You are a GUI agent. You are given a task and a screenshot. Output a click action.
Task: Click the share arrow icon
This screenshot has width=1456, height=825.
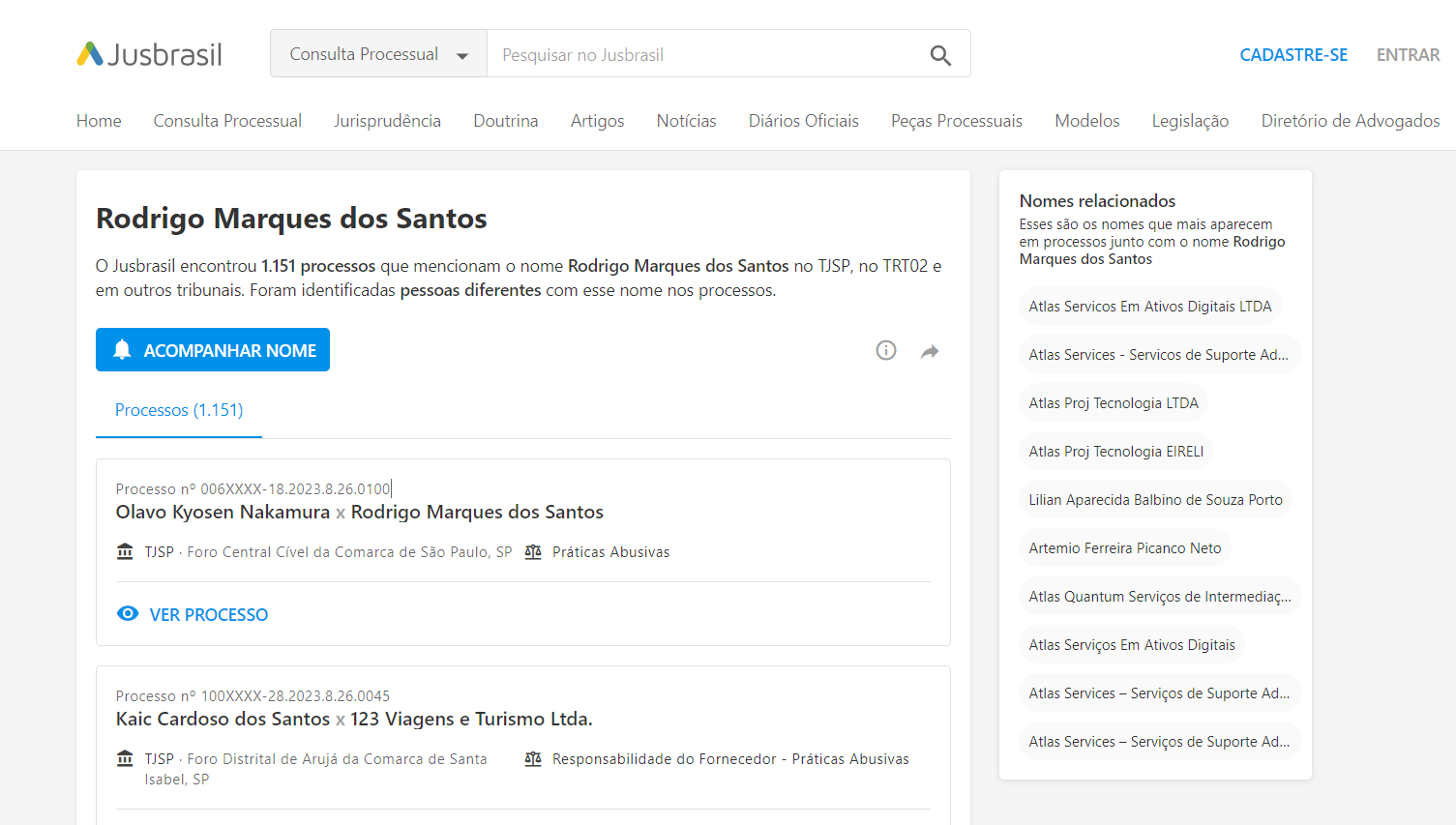pos(930,351)
